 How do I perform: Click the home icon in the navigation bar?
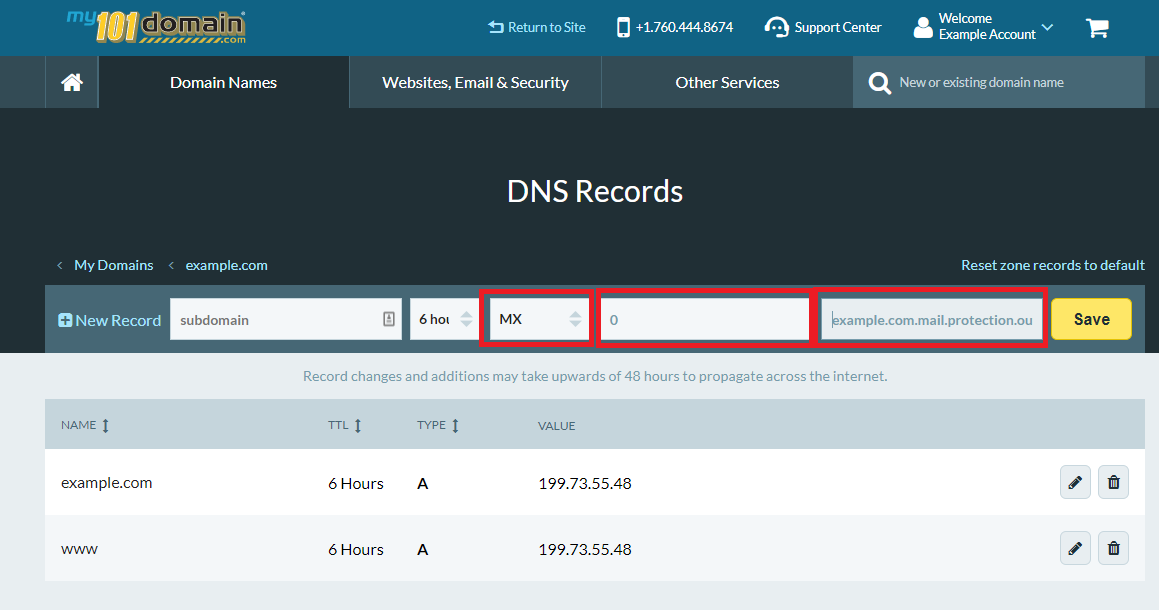(x=71, y=82)
